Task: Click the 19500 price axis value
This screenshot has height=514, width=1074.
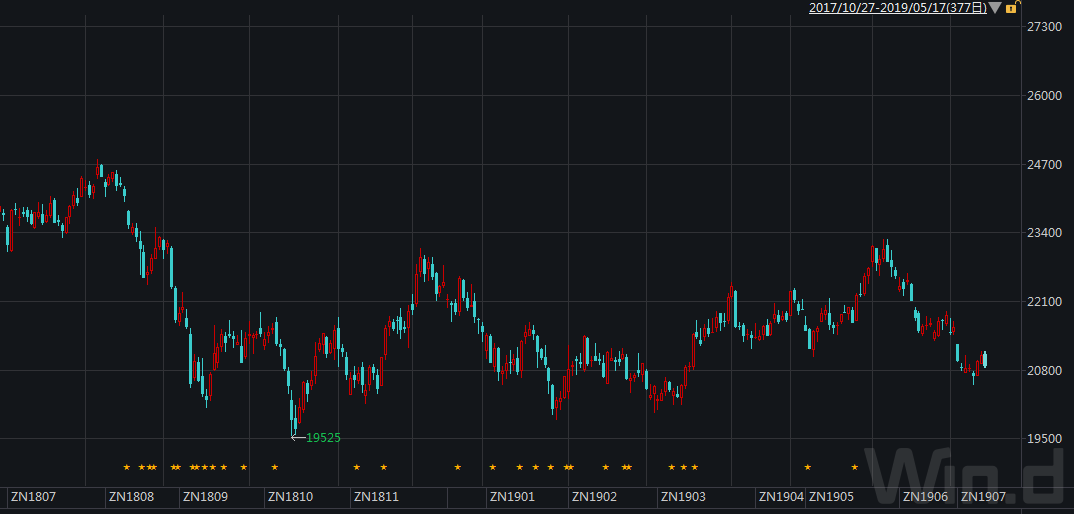Action: (1044, 439)
